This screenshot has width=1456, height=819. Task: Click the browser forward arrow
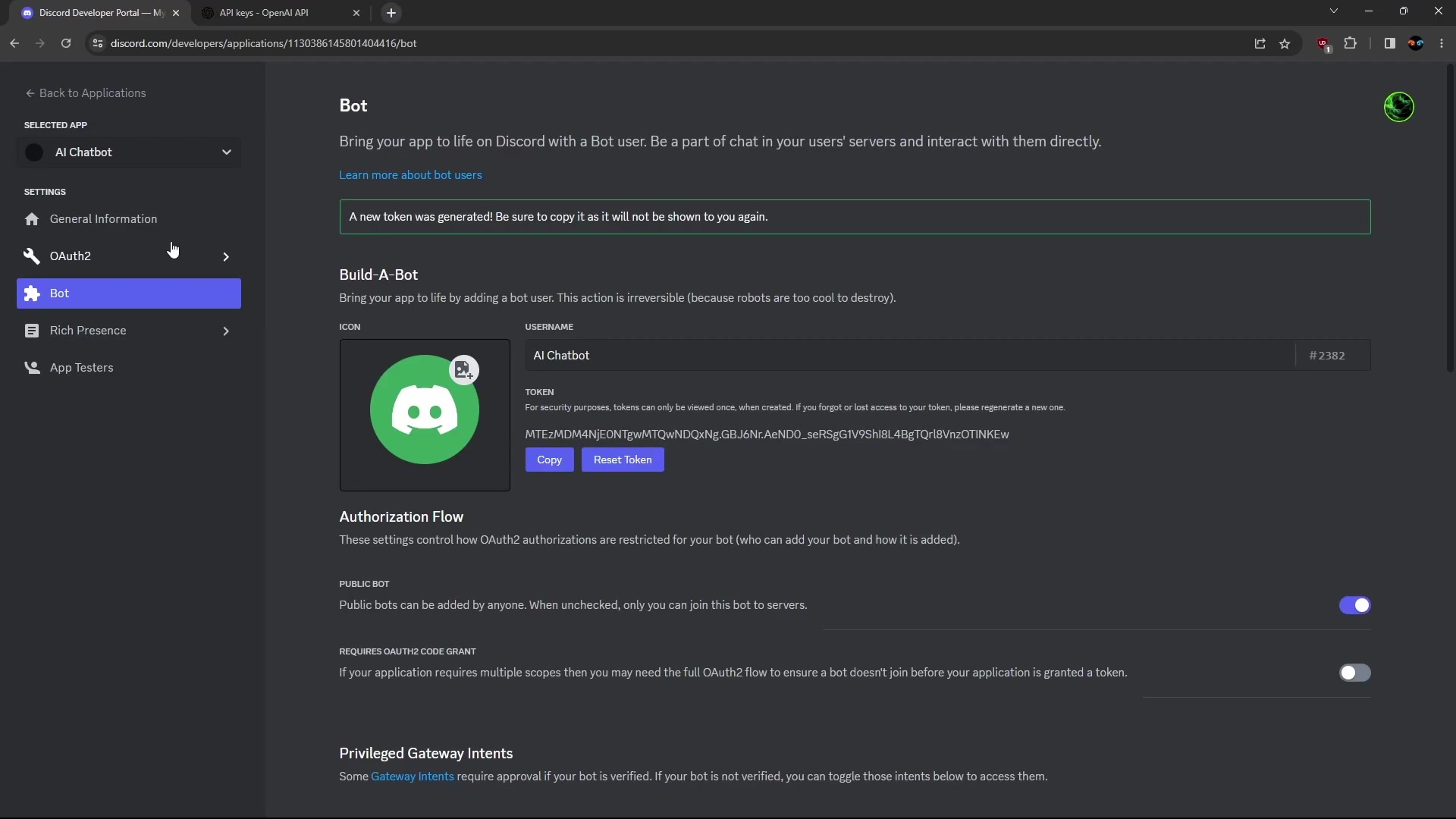point(40,43)
